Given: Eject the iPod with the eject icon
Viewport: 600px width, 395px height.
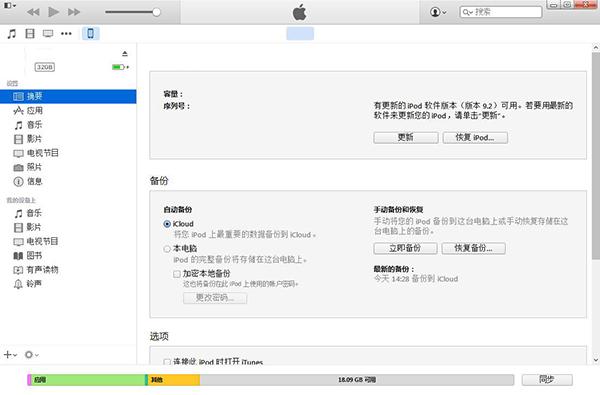Looking at the screenshot, I should pyautogui.click(x=125, y=54).
